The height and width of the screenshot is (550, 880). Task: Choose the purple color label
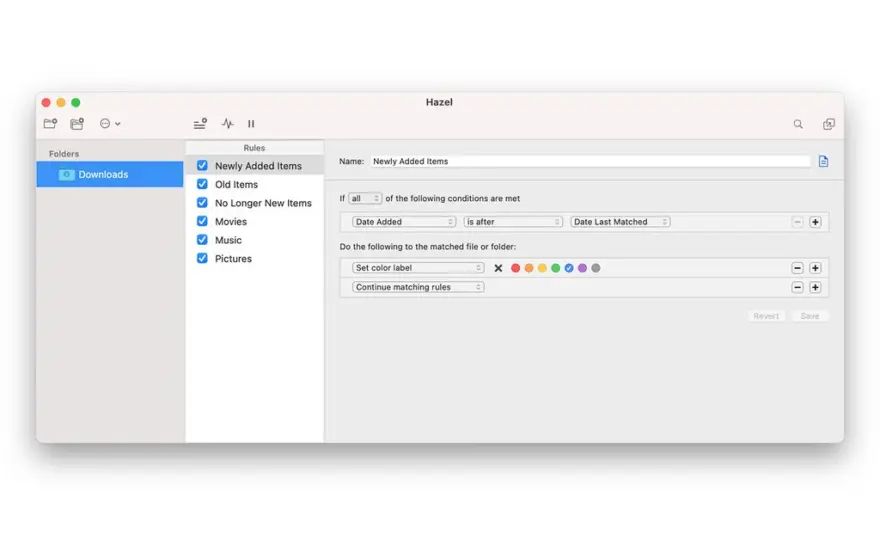coord(583,268)
